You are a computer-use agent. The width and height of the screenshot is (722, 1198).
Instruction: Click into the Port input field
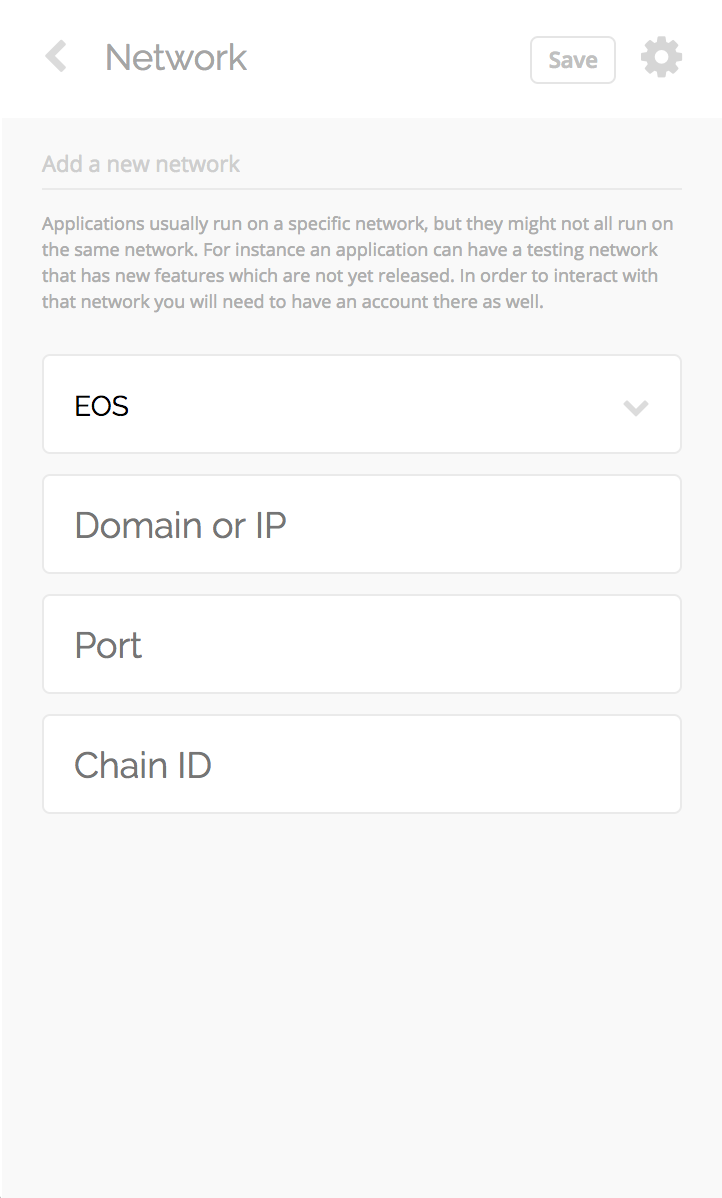tap(361, 644)
